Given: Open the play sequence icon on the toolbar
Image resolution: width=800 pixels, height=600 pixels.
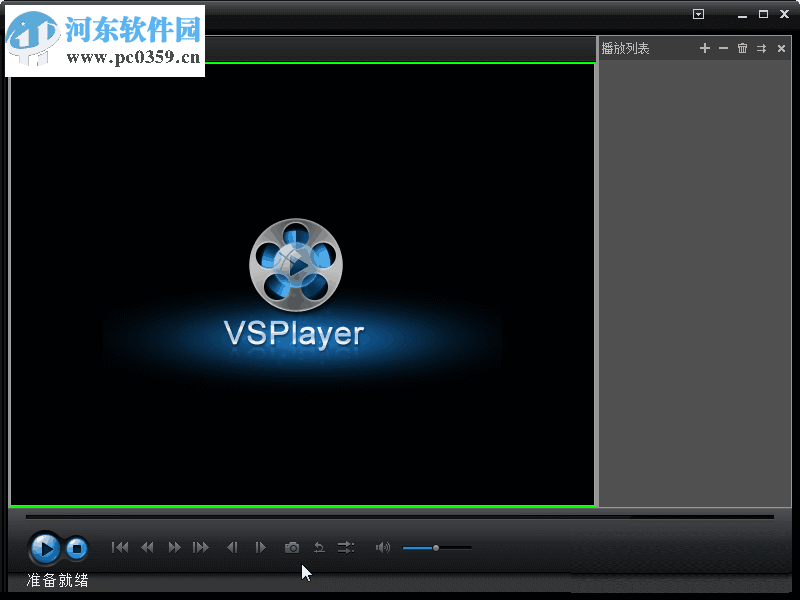Looking at the screenshot, I should pyautogui.click(x=346, y=547).
